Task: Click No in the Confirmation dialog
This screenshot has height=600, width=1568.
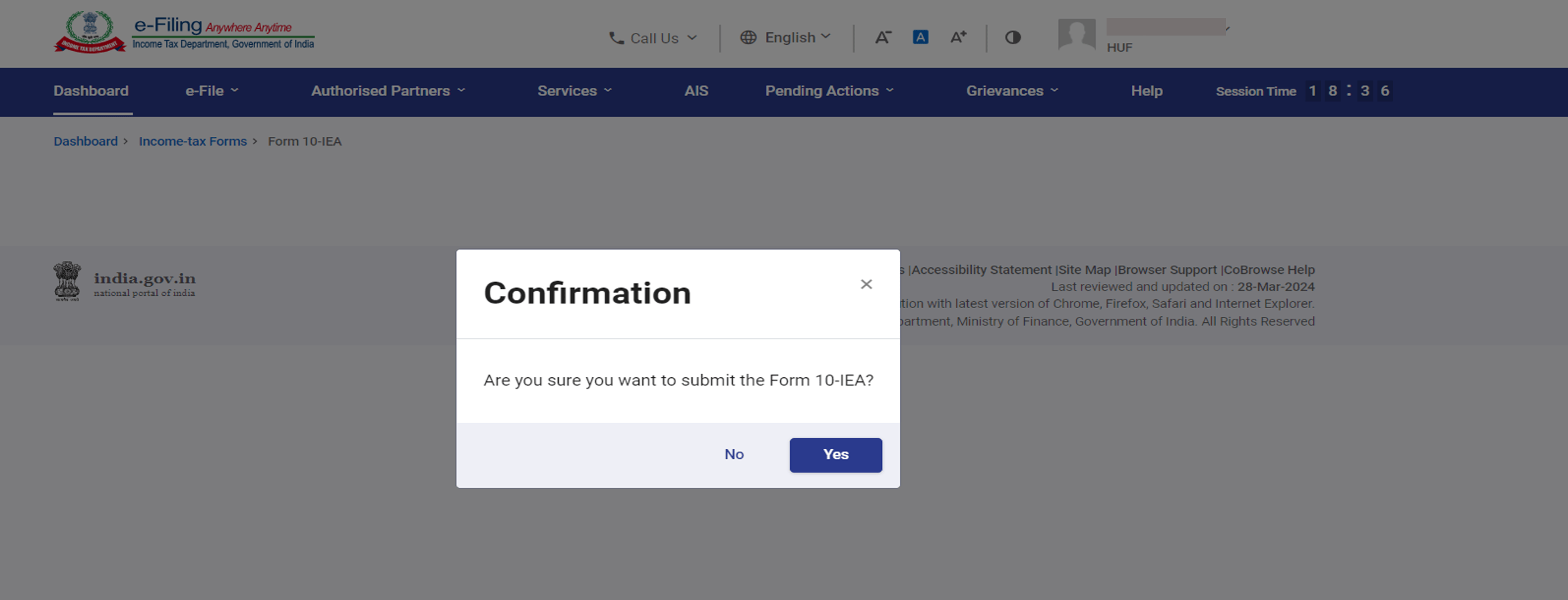Action: [734, 454]
